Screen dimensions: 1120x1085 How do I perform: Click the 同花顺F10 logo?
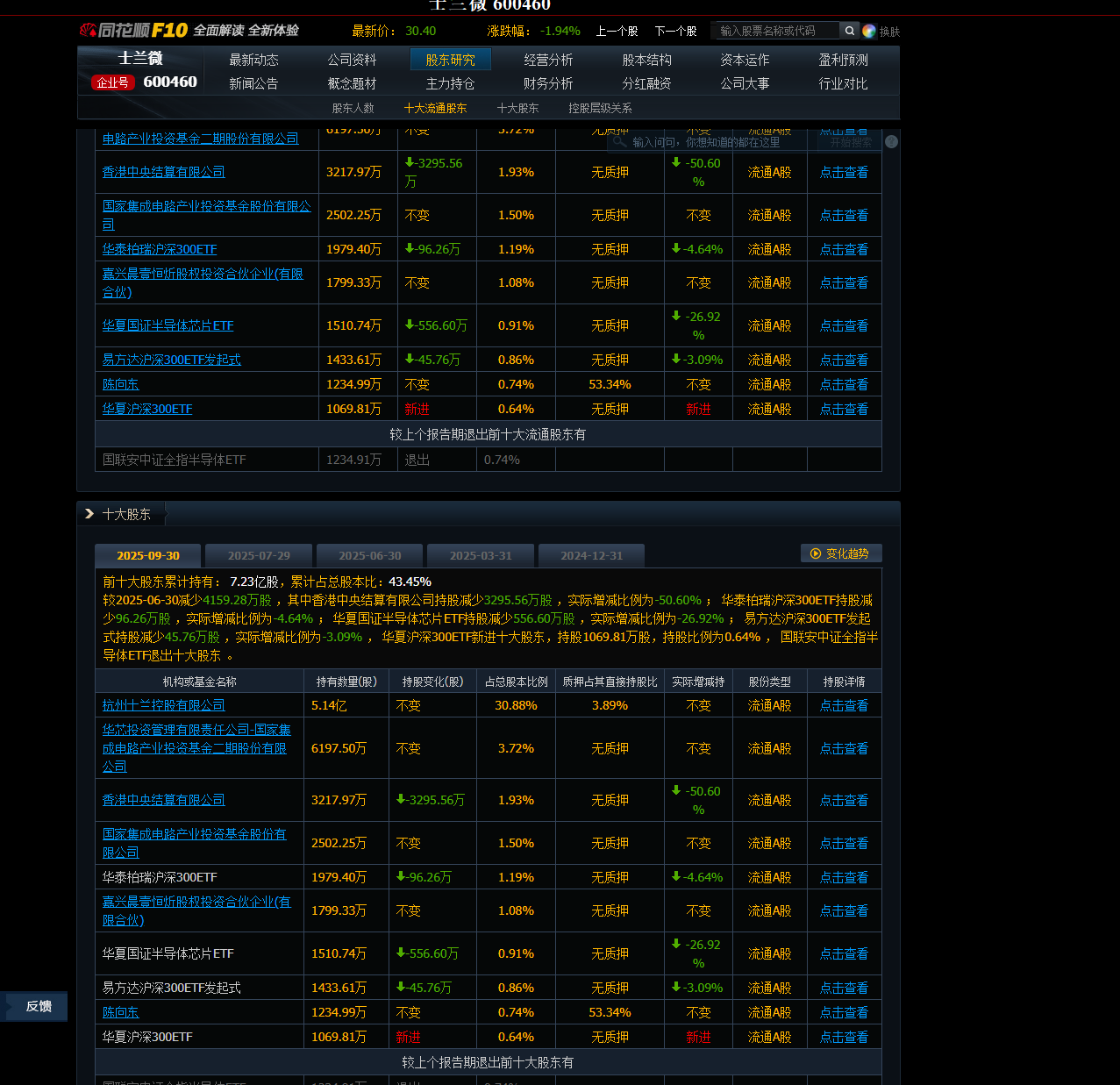(133, 31)
